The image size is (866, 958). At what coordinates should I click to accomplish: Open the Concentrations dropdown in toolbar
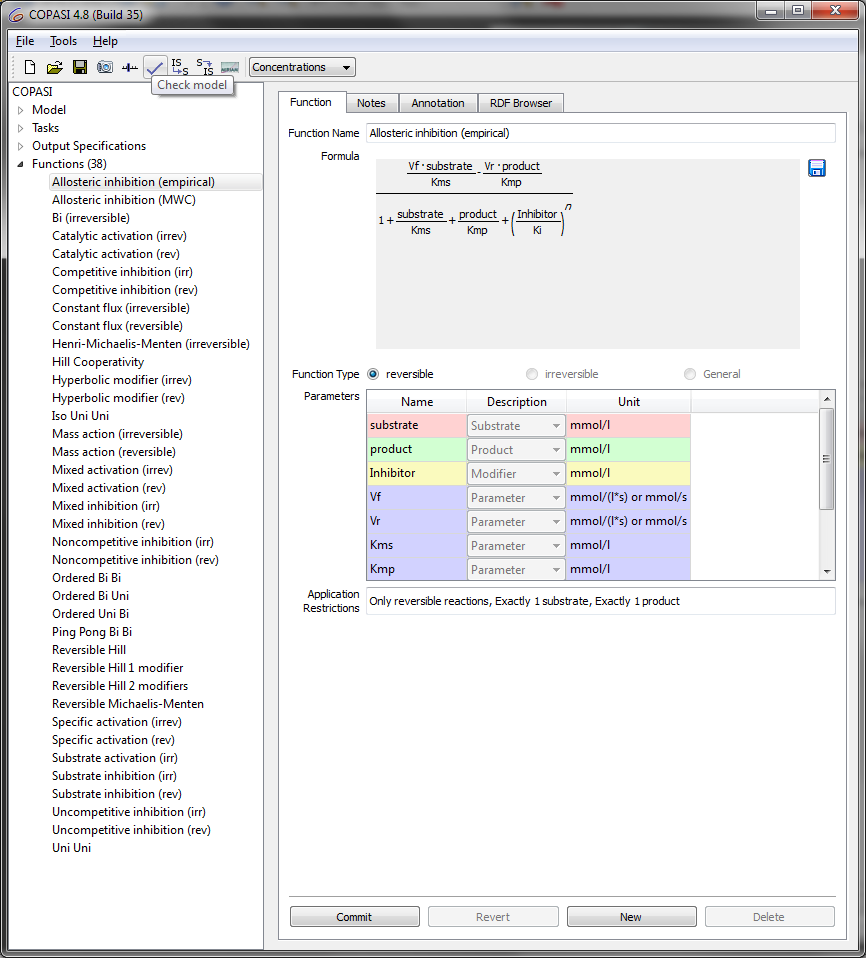(302, 67)
